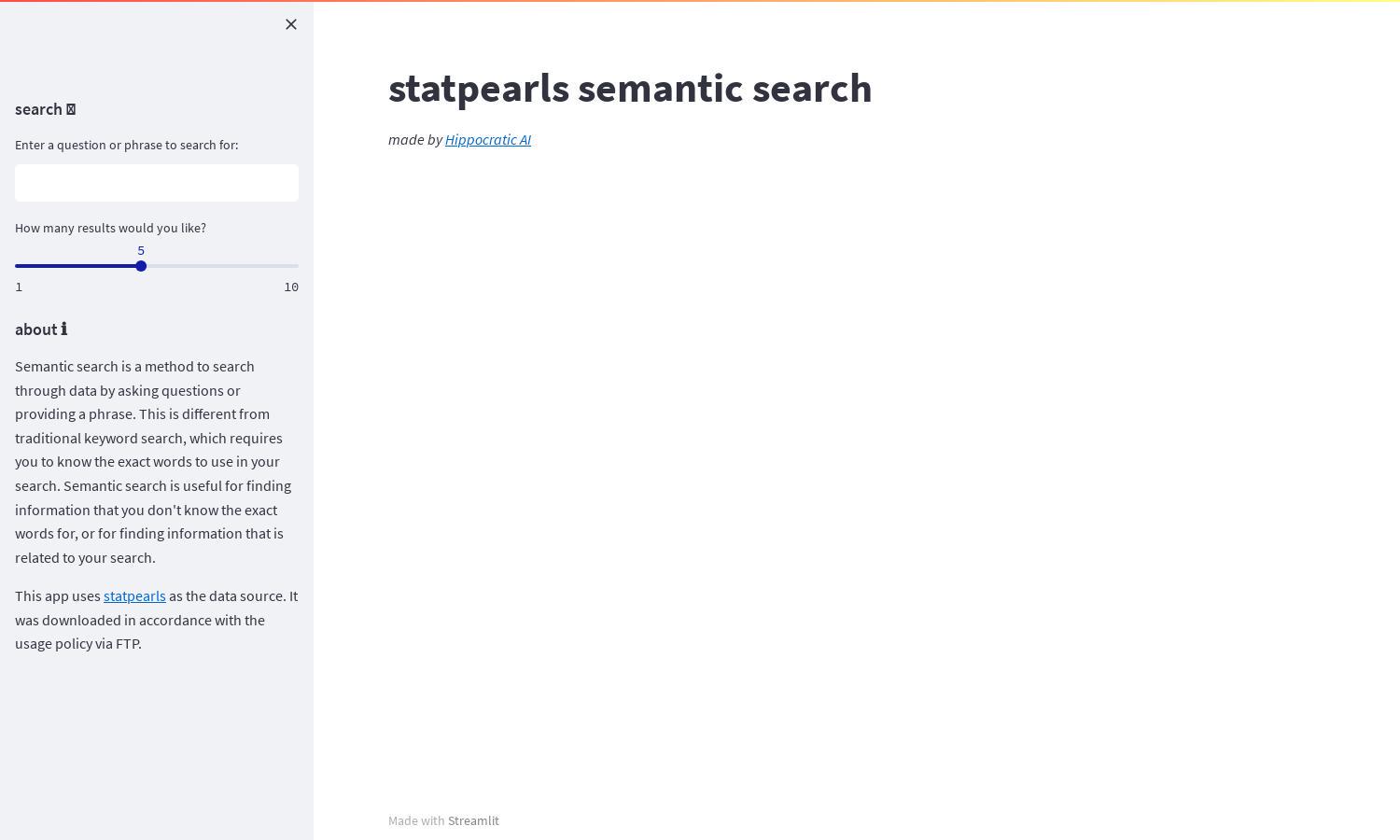Screen dimensions: 1400x840
Task: Open the statpearls data source link
Action: (x=134, y=595)
